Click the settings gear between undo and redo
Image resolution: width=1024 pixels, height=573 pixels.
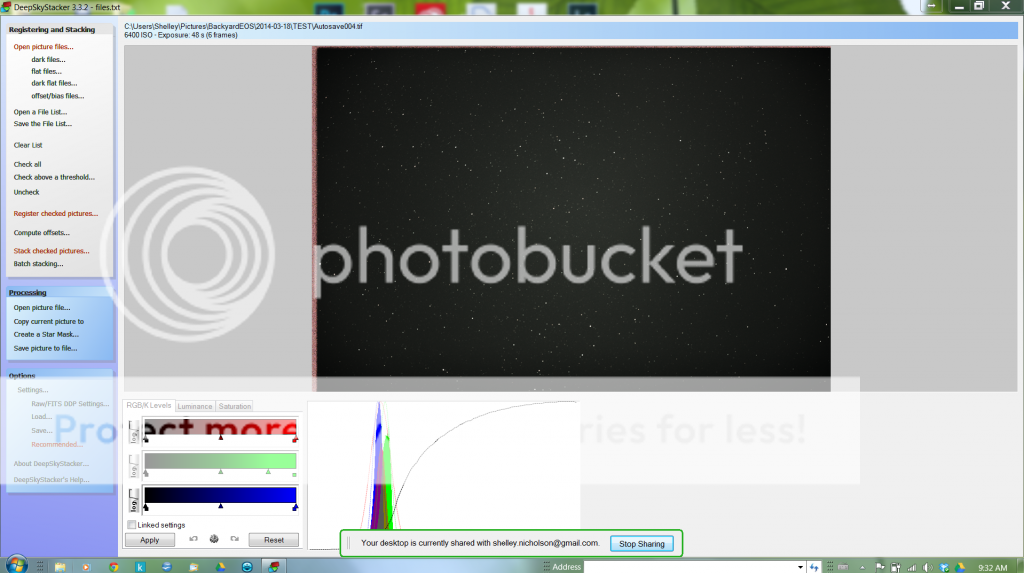[x=214, y=539]
